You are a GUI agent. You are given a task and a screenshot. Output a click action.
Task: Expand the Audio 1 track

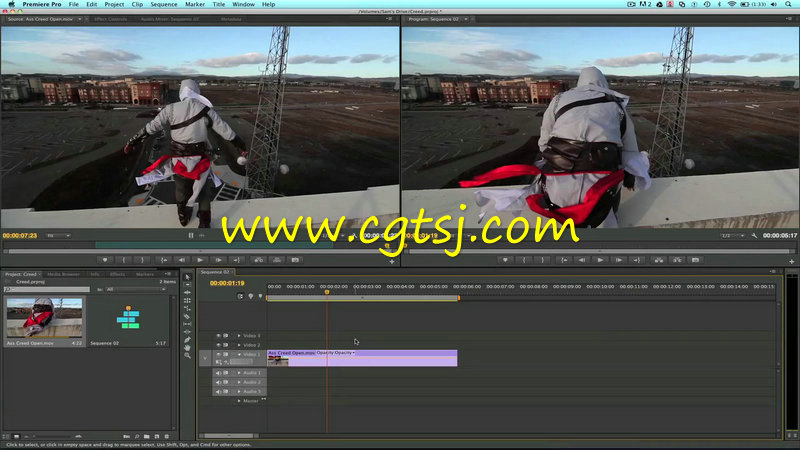pyautogui.click(x=239, y=373)
